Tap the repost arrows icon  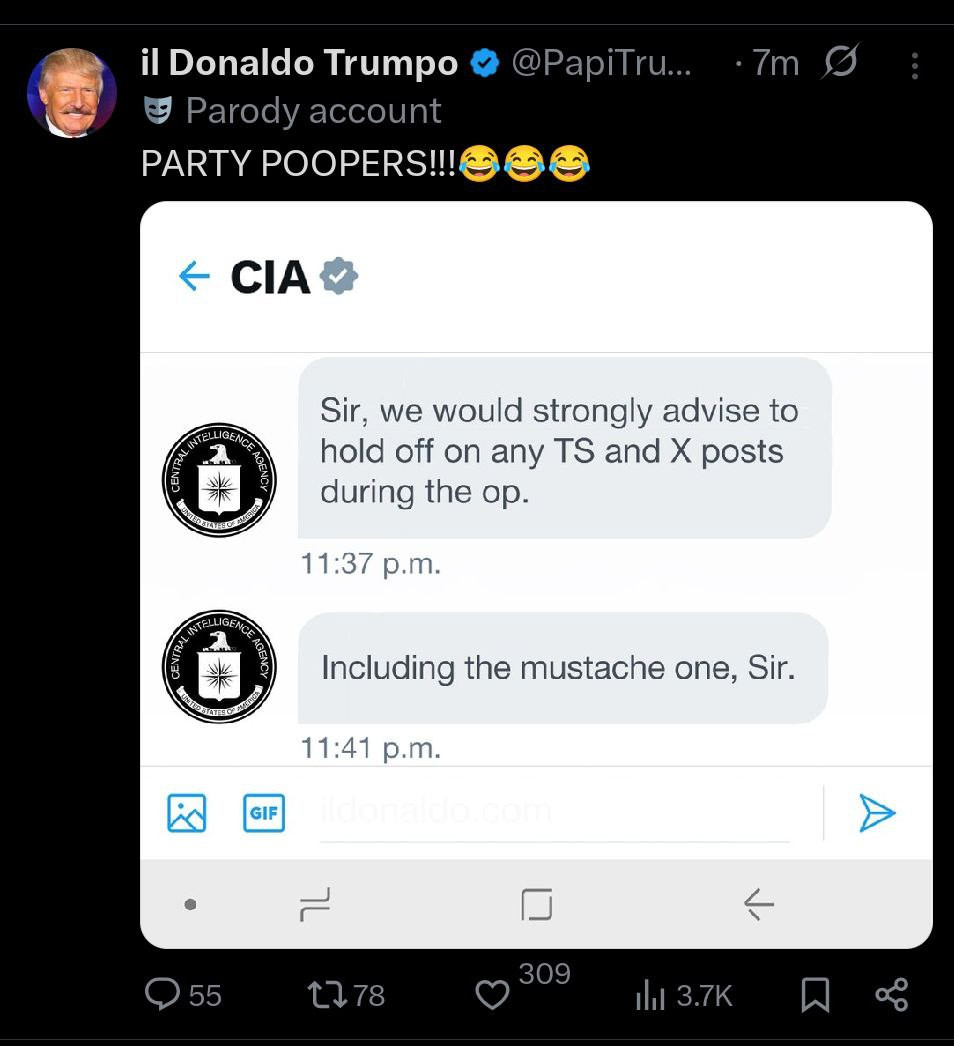click(x=323, y=994)
